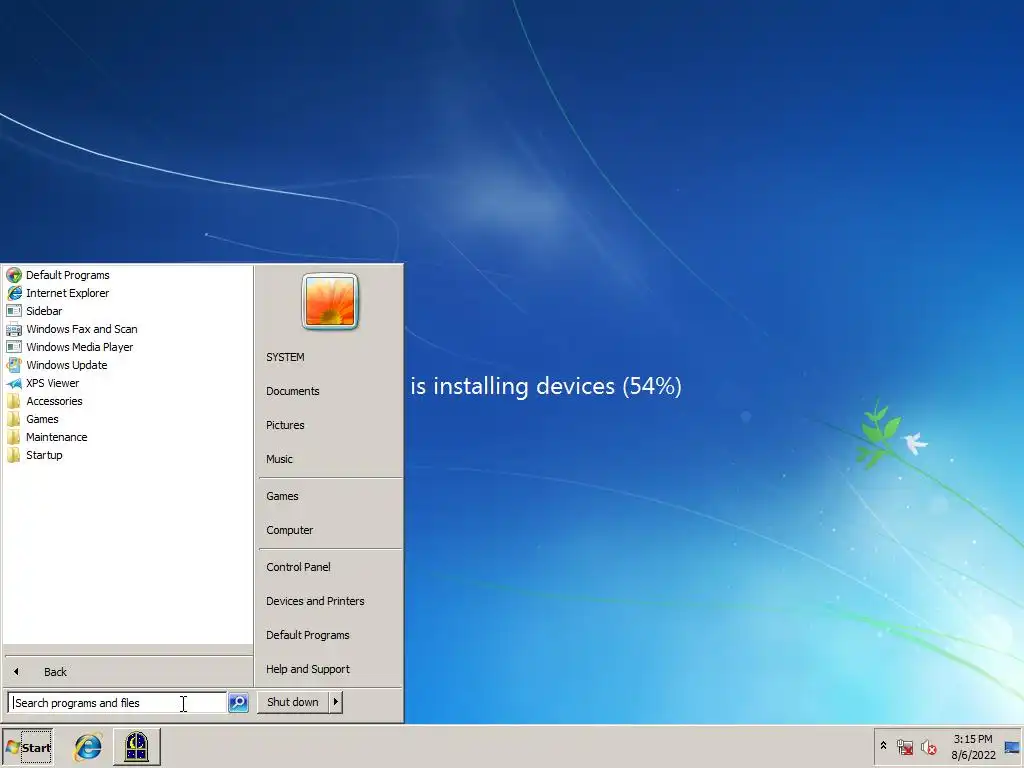The height and width of the screenshot is (768, 1024).
Task: Open the arrow menu beside Shut down
Action: pos(336,702)
